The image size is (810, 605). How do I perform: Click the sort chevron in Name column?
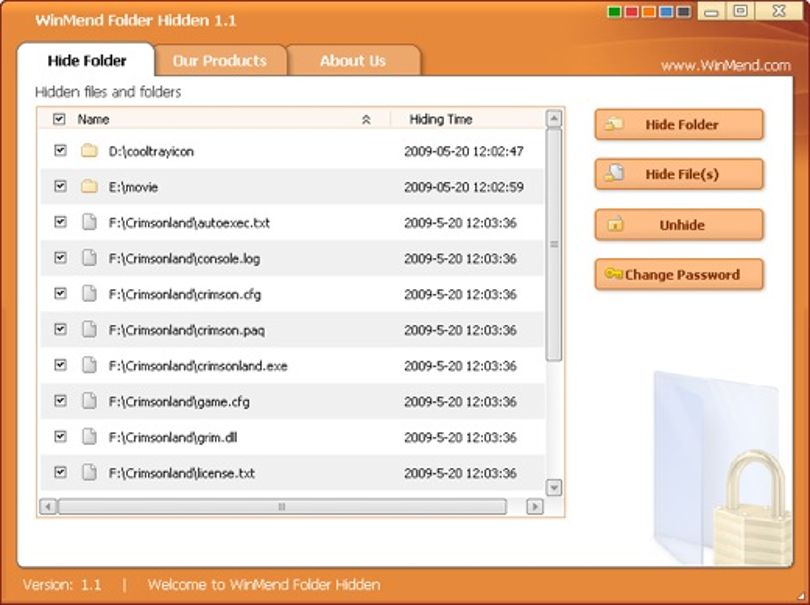(x=366, y=120)
